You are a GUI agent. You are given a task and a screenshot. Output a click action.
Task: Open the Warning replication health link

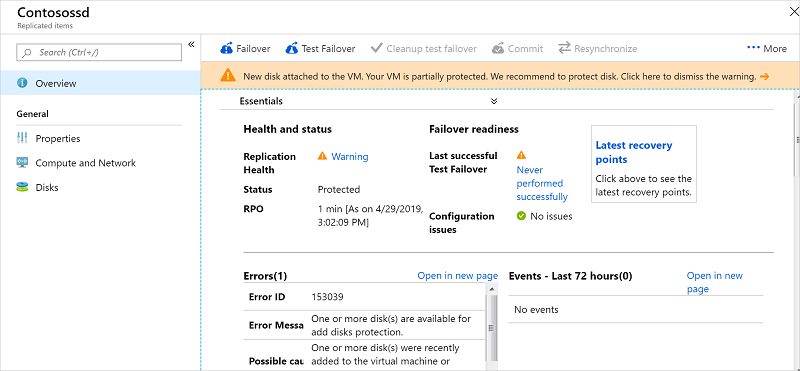tap(350, 157)
